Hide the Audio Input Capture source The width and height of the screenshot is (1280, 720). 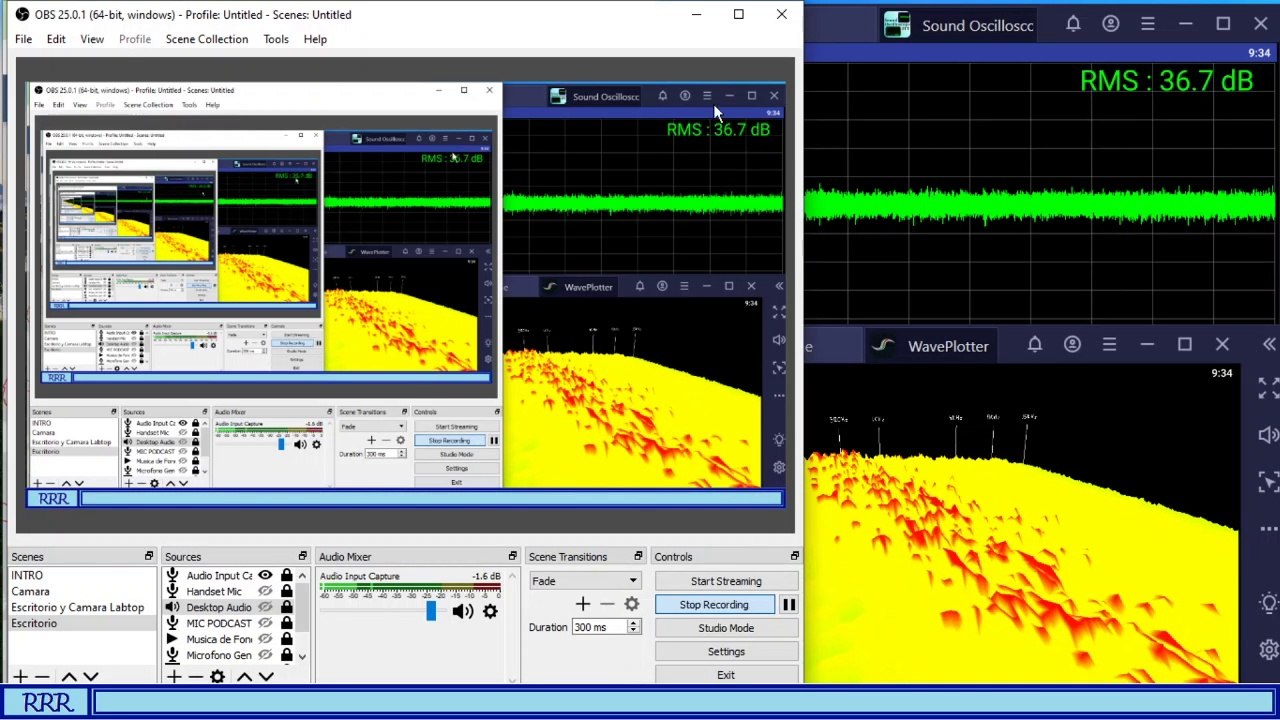click(265, 576)
